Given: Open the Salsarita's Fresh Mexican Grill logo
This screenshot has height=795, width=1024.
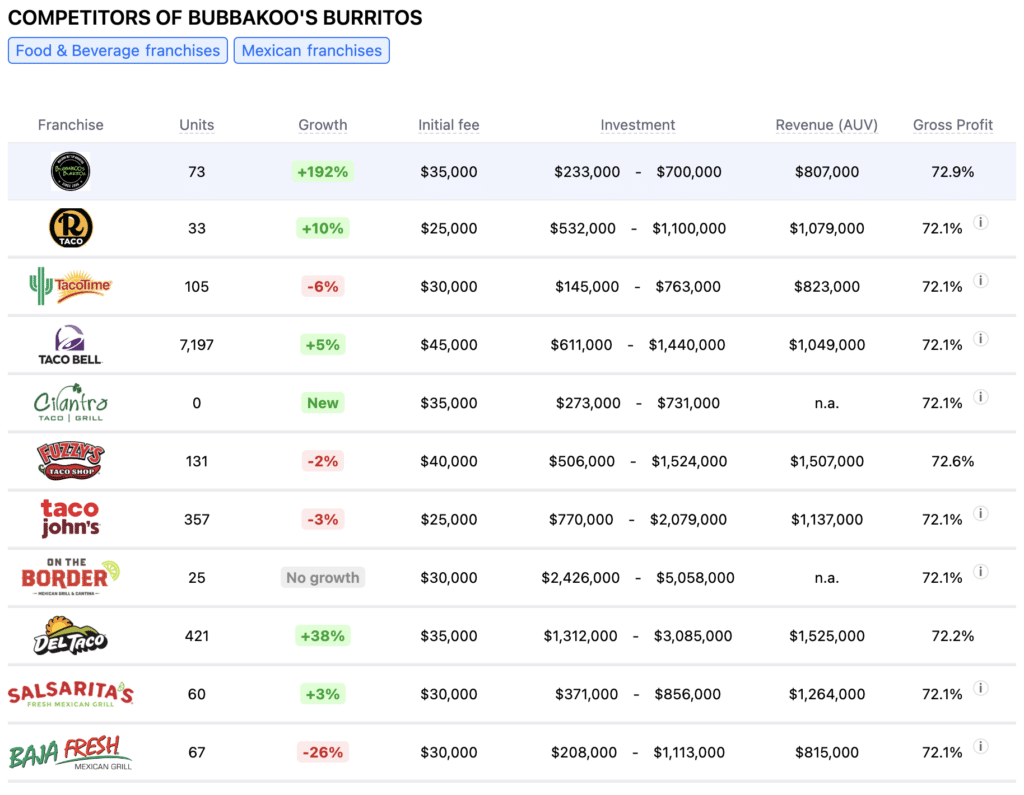Looking at the screenshot, I should pyautogui.click(x=71, y=694).
